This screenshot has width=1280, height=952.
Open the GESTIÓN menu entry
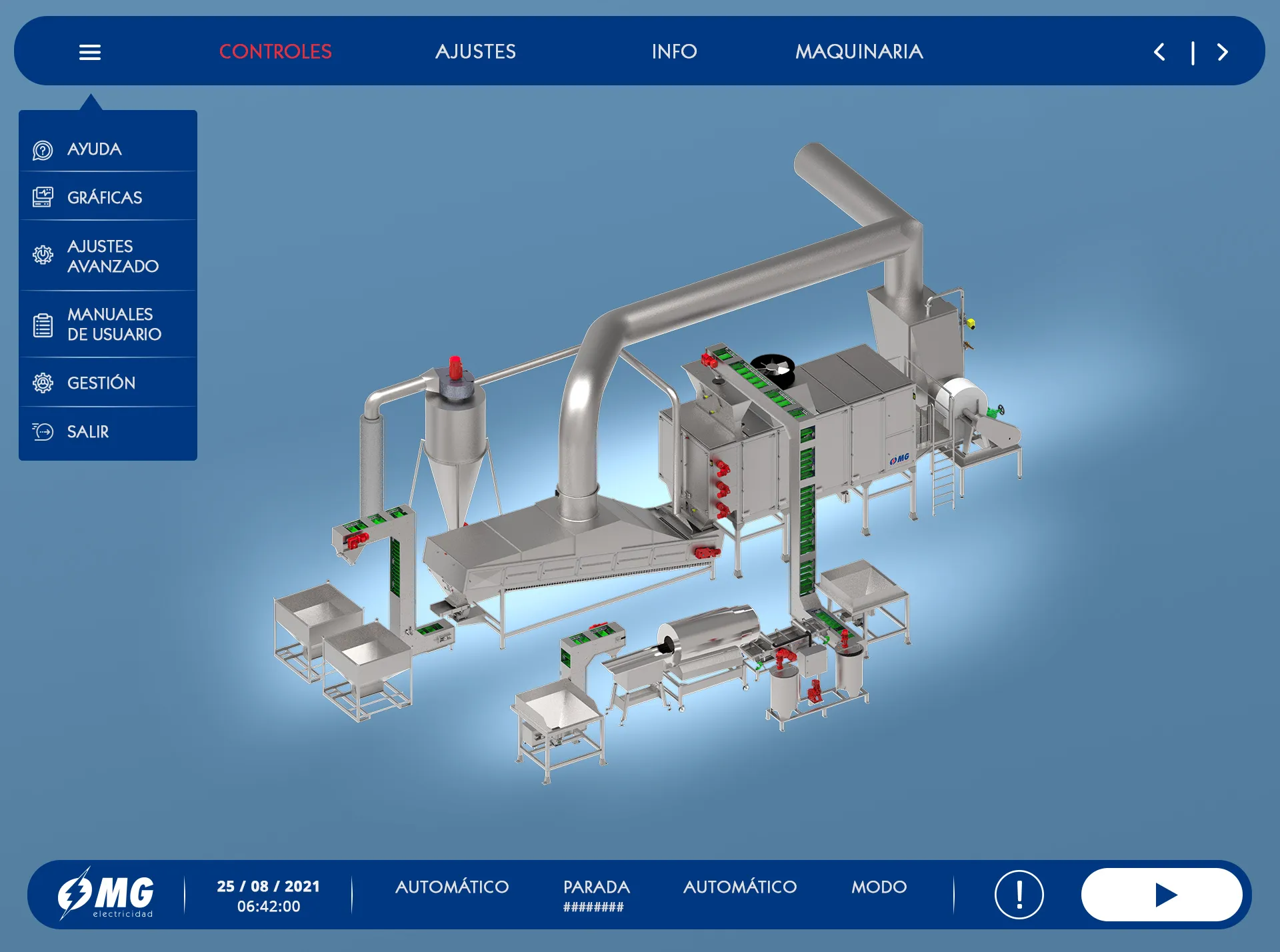click(x=108, y=383)
